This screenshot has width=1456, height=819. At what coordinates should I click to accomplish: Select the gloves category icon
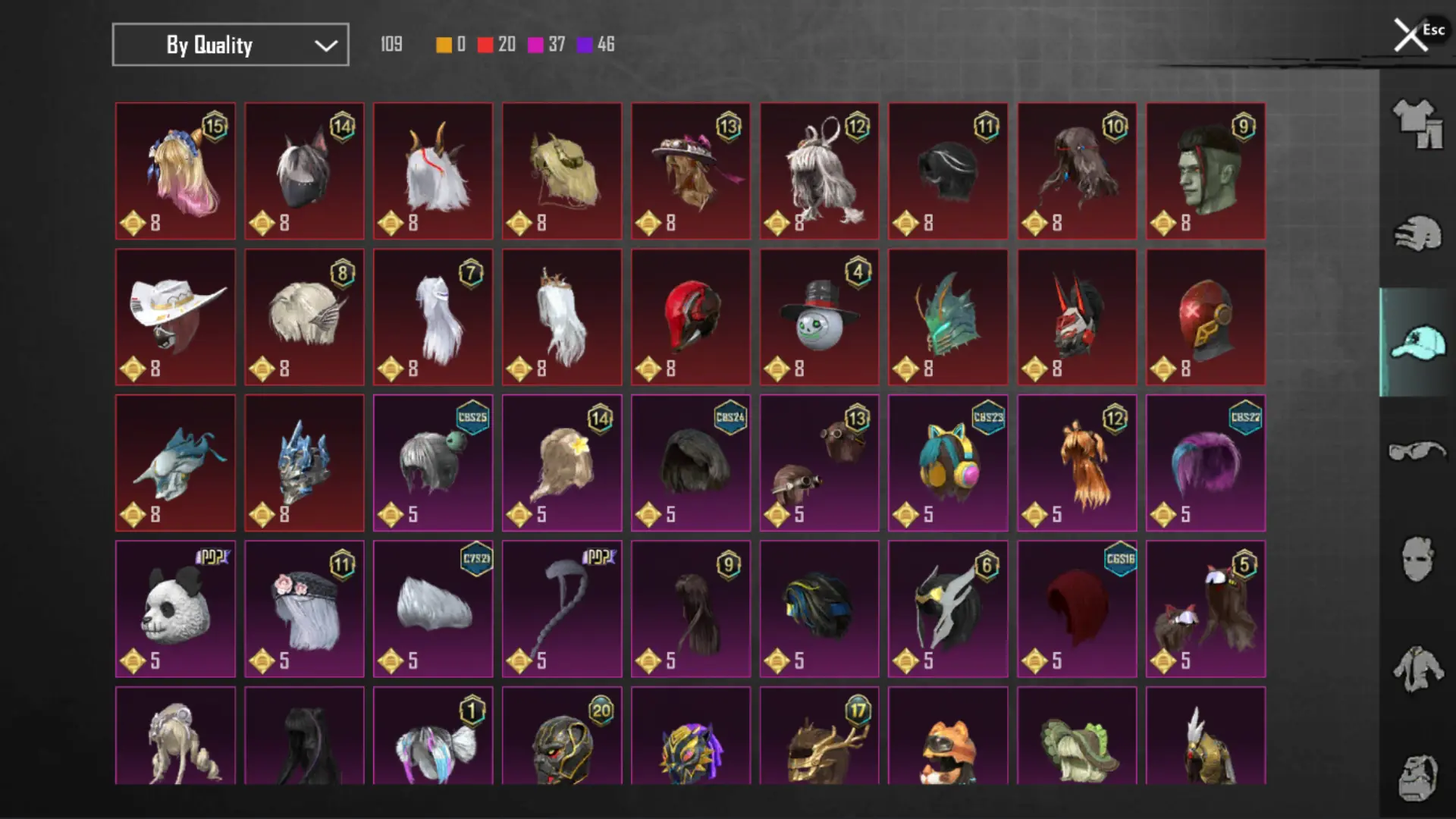click(x=1417, y=234)
